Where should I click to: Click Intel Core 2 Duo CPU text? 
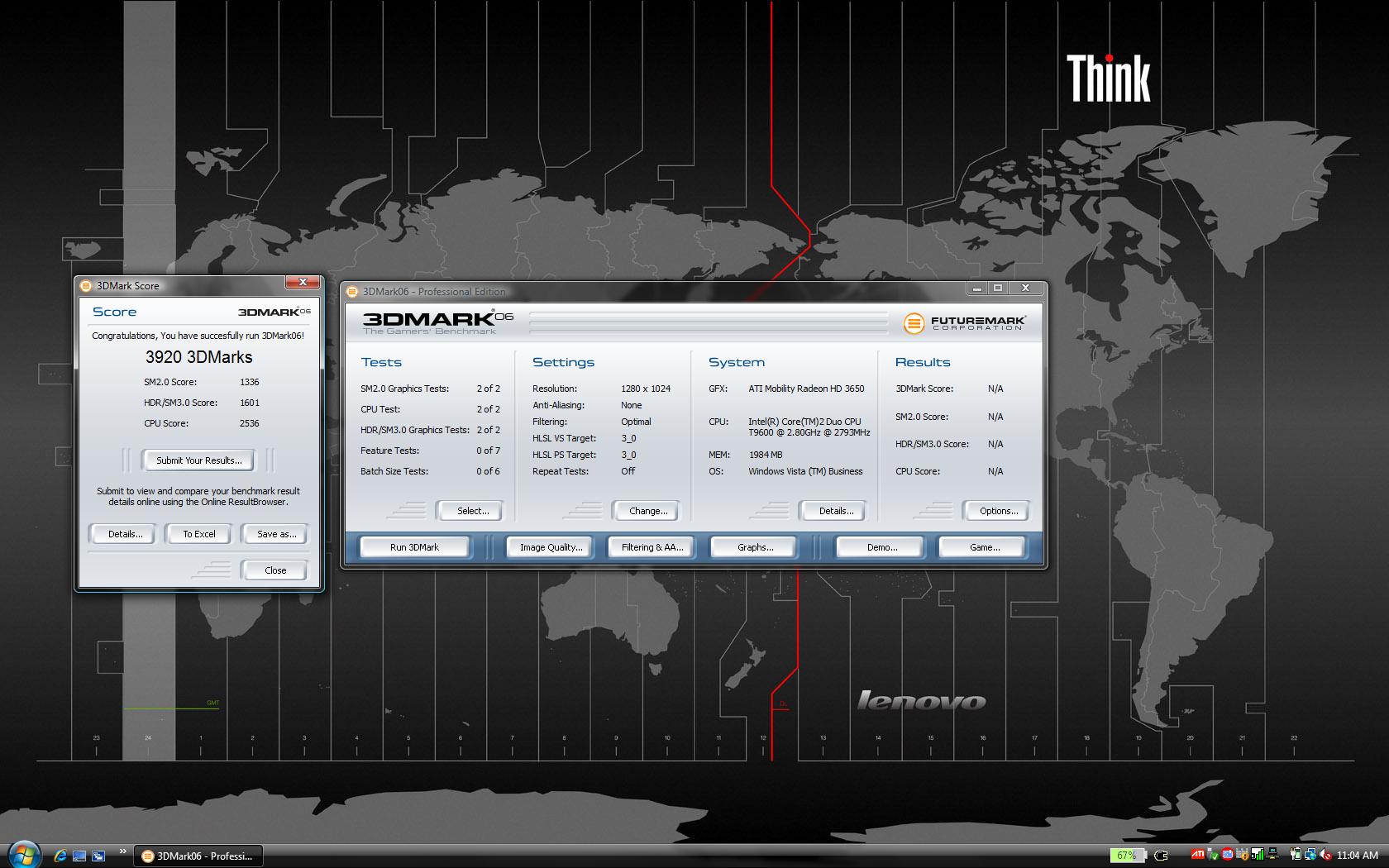[809, 427]
